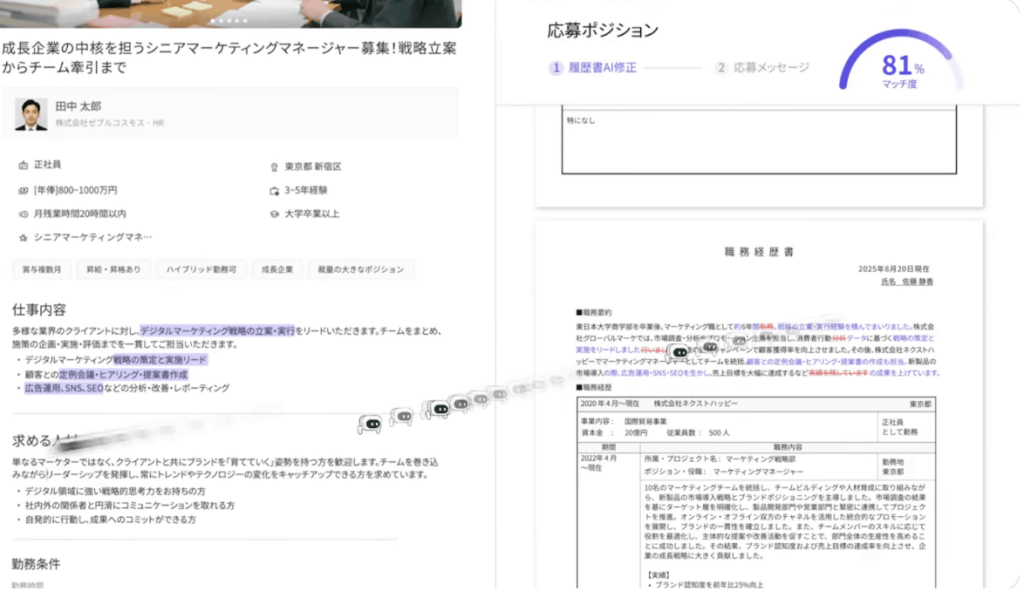Viewport: 1024px width, 591px height.
Task: Click highlighted phrase 広告運用、SNS、SEO
Action: click(x=64, y=389)
